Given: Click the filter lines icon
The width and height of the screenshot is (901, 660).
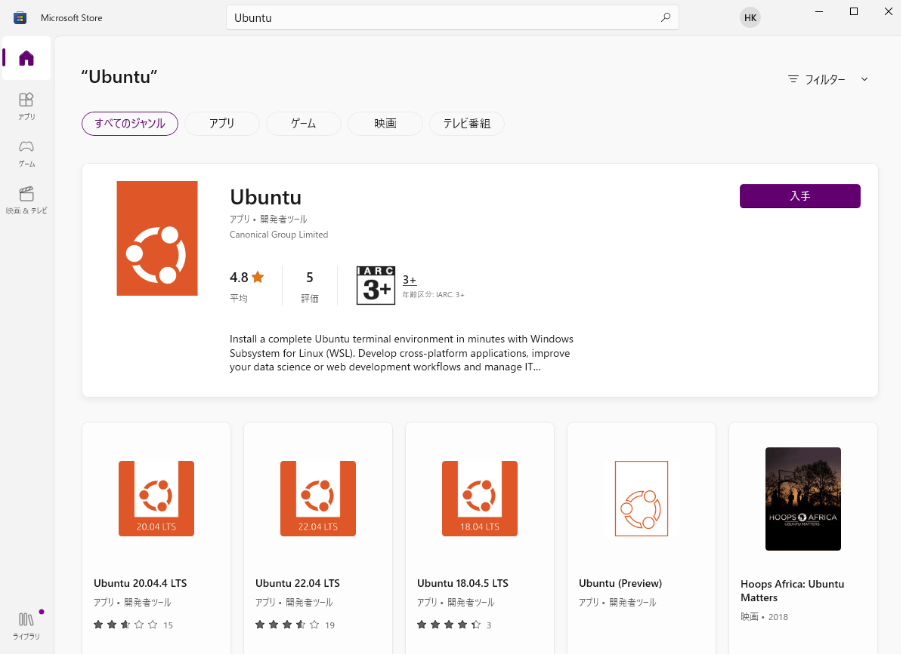Looking at the screenshot, I should pos(793,79).
